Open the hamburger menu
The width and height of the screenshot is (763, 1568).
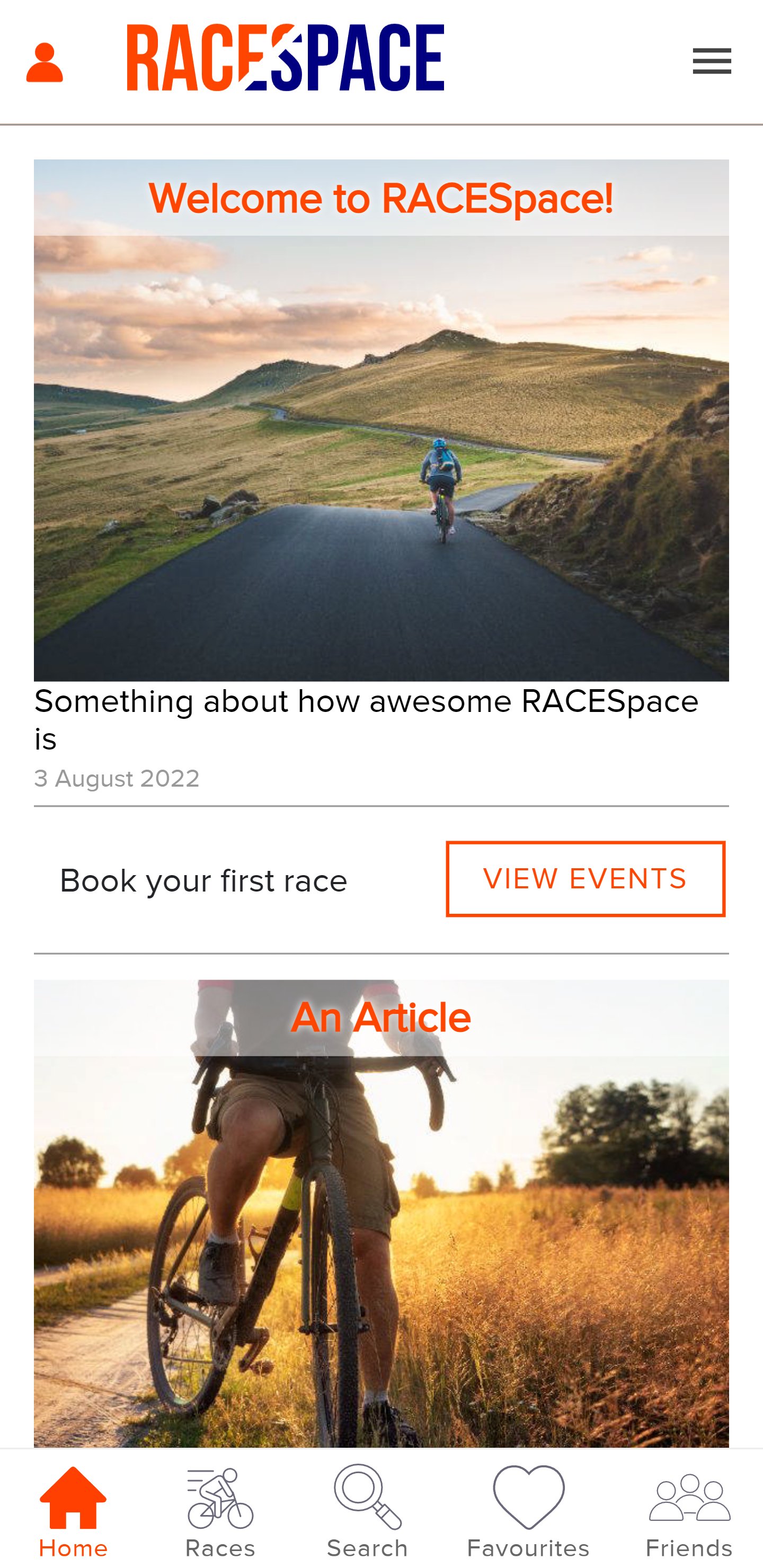tap(711, 61)
